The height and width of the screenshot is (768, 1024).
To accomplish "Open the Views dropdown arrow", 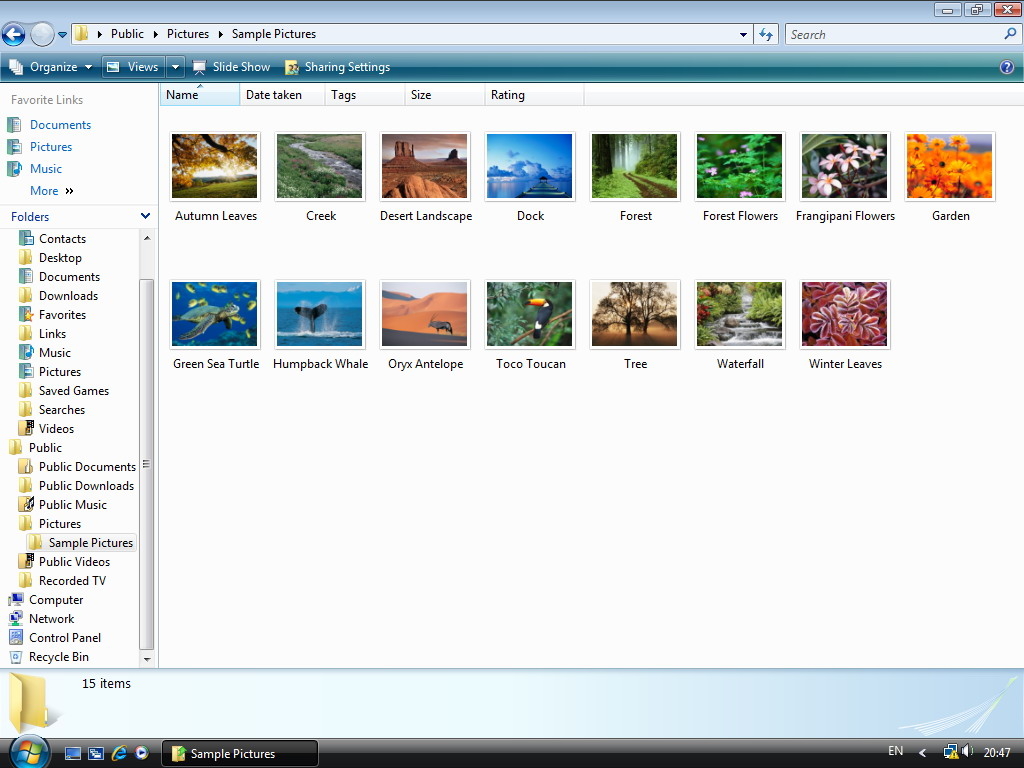I will click(x=175, y=67).
